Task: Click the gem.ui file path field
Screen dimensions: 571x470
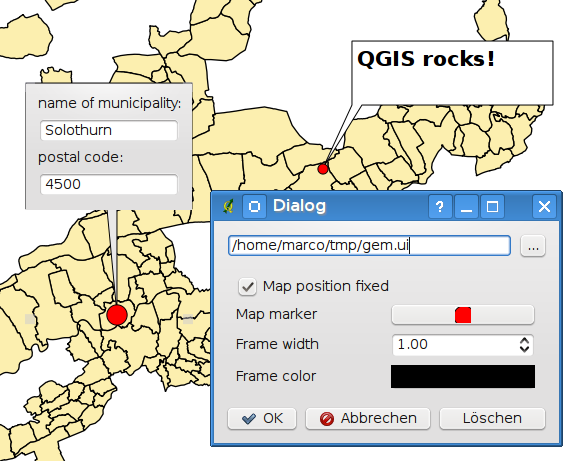Action: [x=369, y=246]
